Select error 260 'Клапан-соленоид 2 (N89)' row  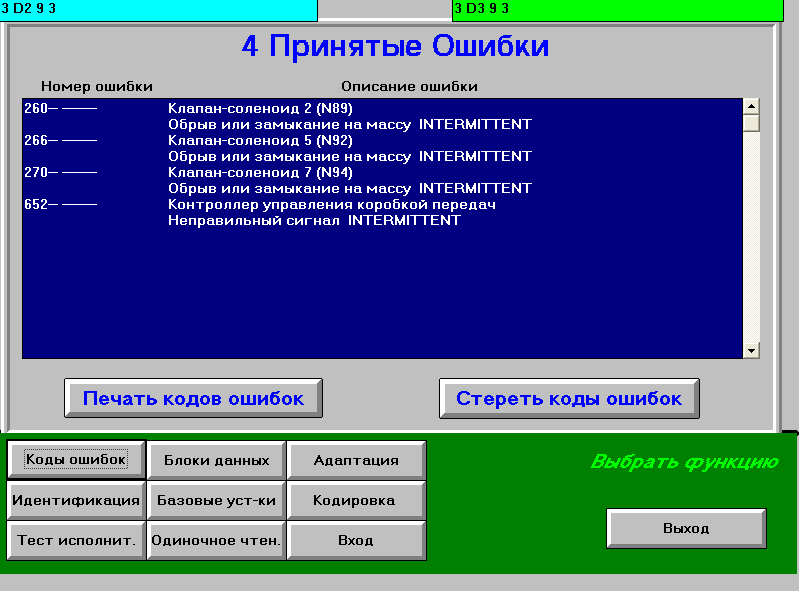click(x=382, y=108)
